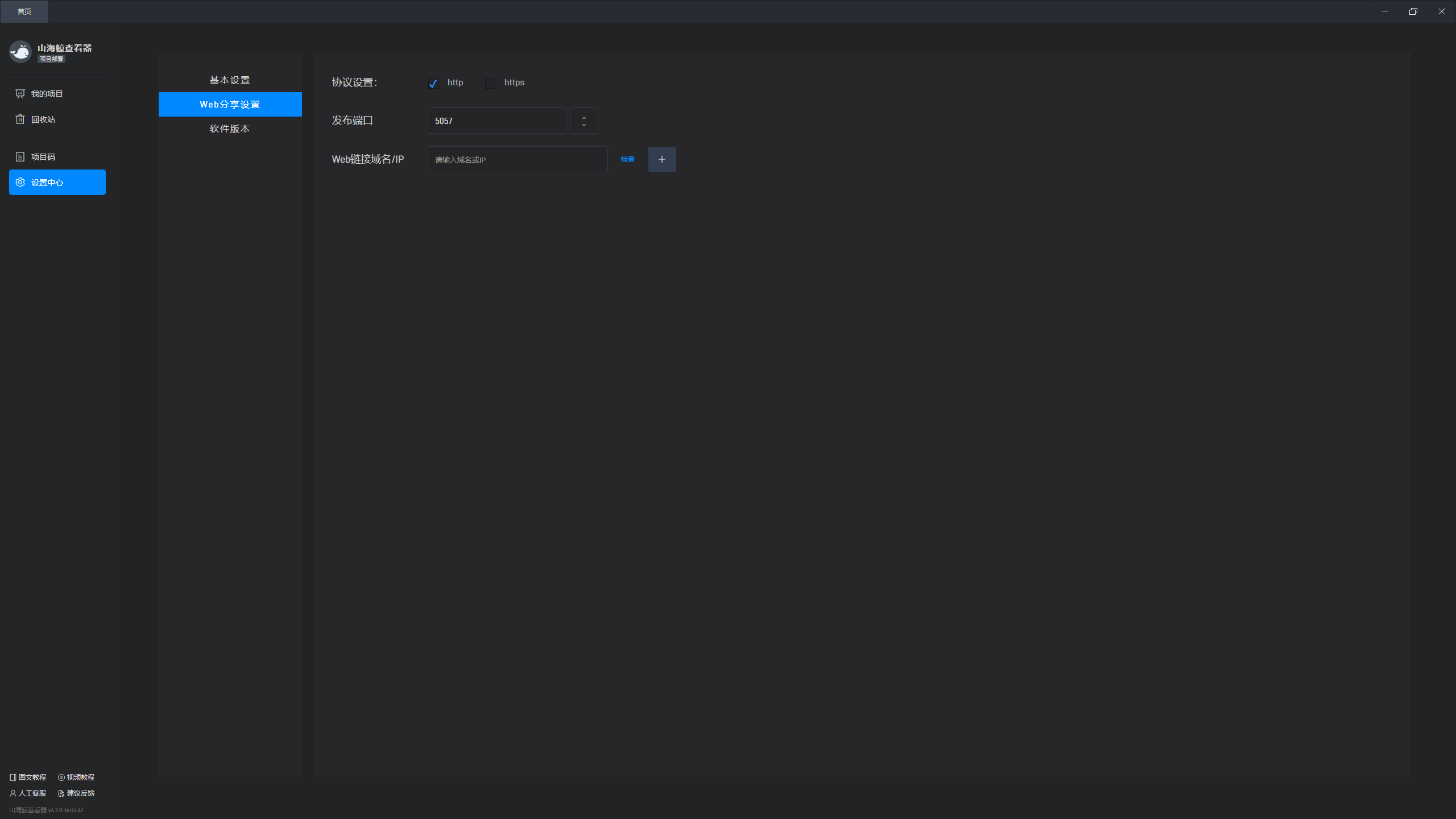The width and height of the screenshot is (1456, 819).
Task: Click the plus button to add domain
Action: [x=661, y=159]
